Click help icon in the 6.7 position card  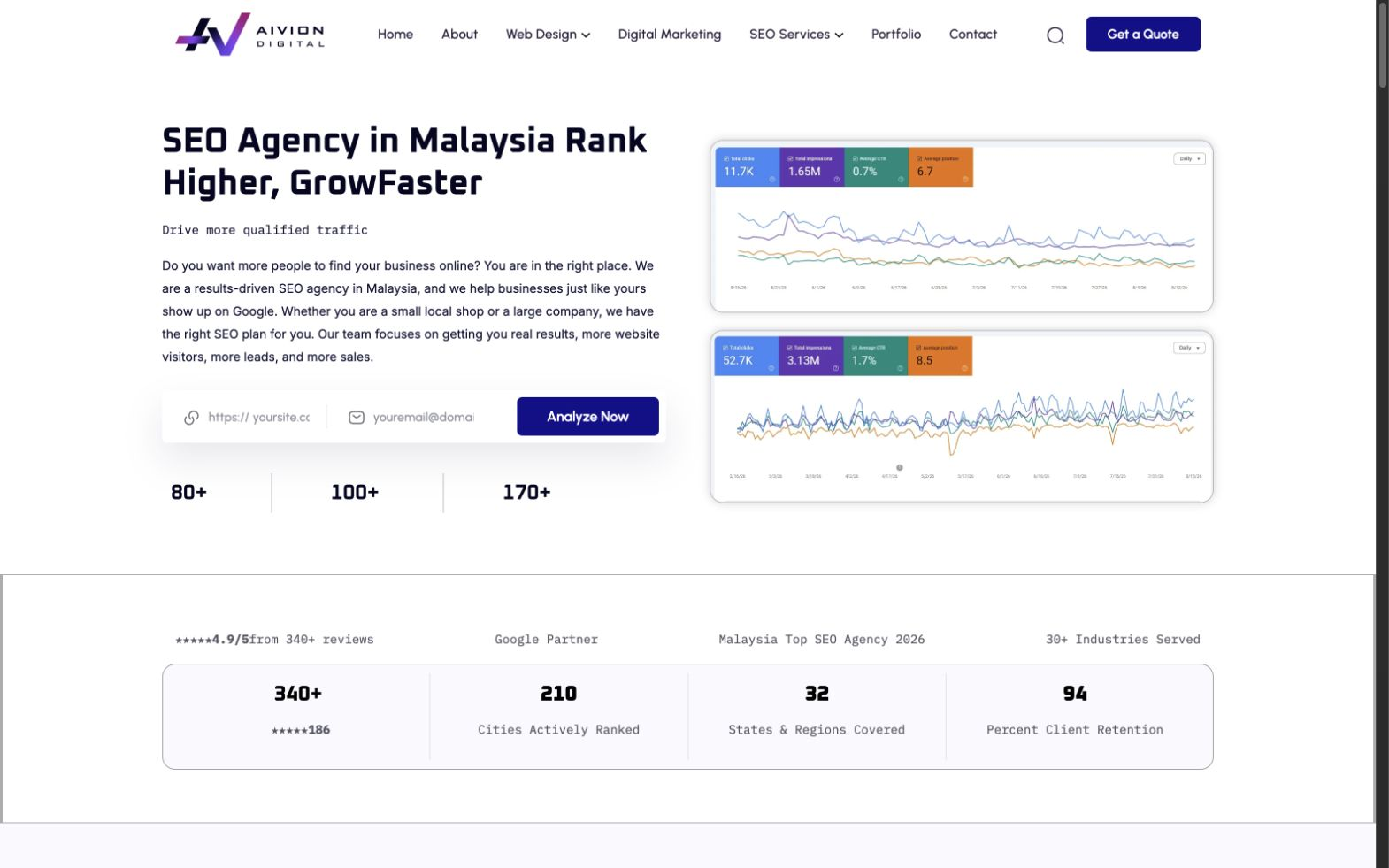[x=965, y=180]
